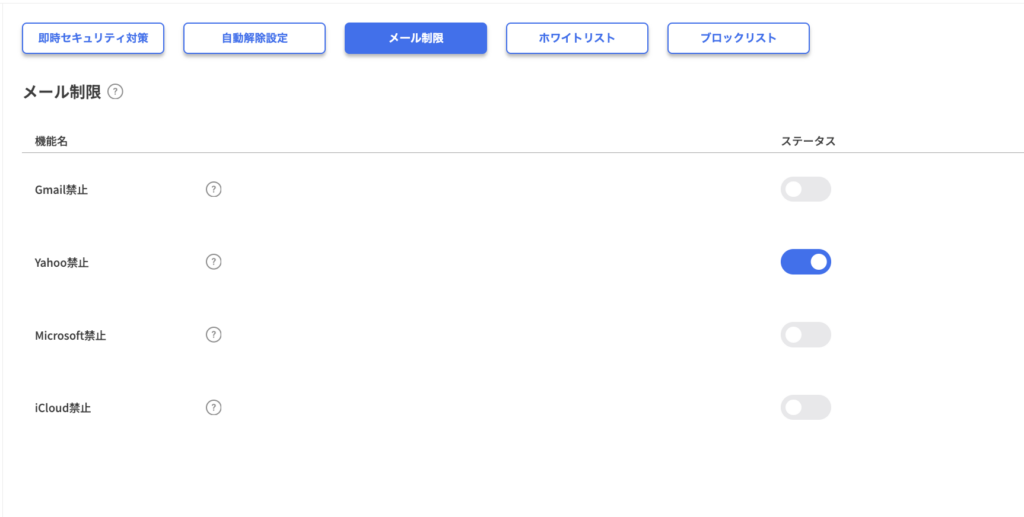The image size is (1024, 517).
Task: Select the Microsoft禁止 label
Action: pyautogui.click(x=70, y=336)
